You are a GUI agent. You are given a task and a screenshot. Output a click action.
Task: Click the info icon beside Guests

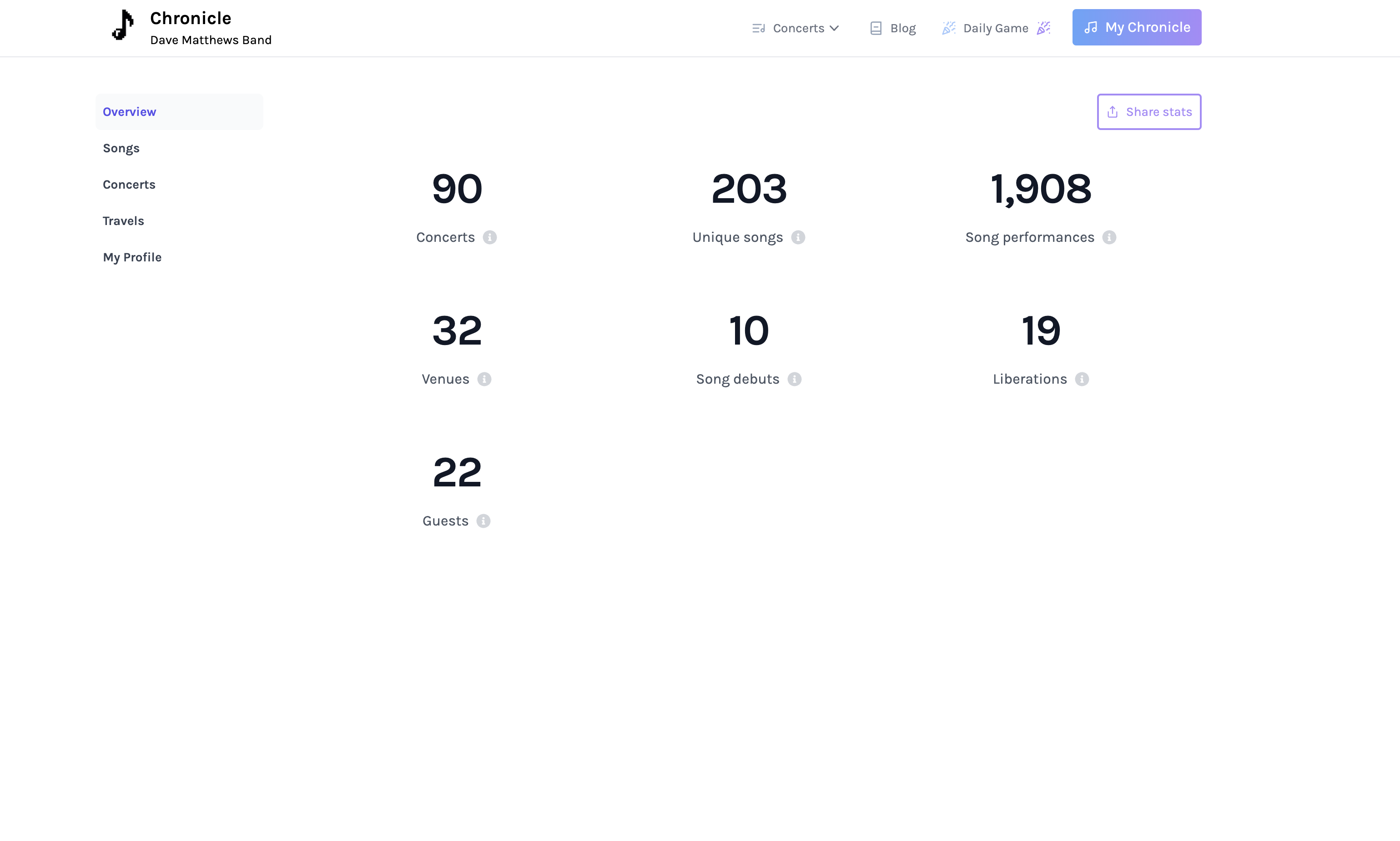483,521
